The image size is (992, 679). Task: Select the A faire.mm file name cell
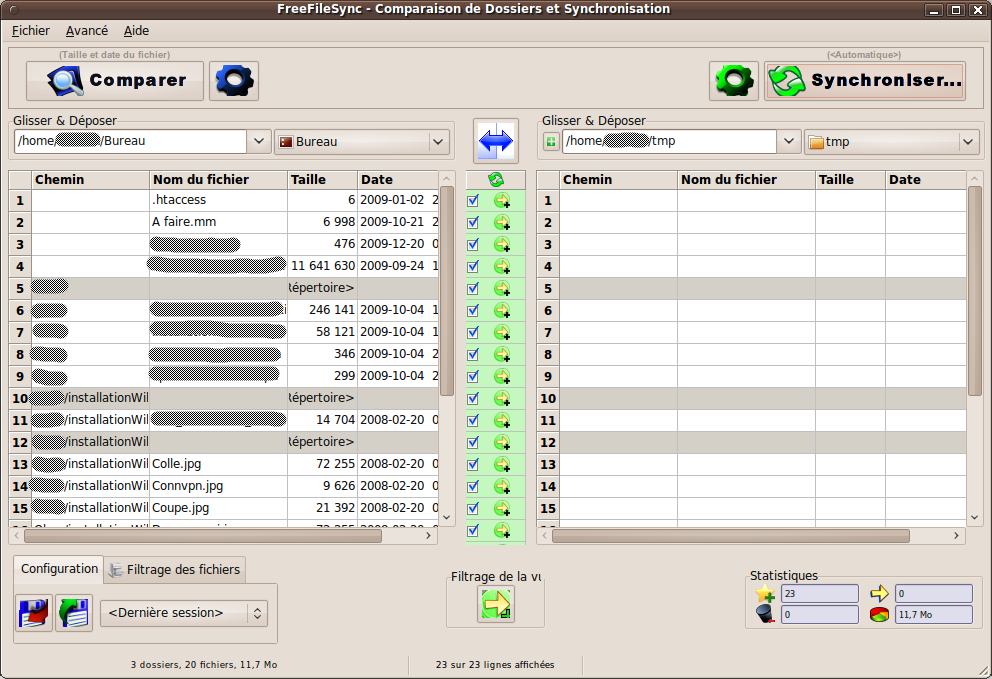pos(218,222)
